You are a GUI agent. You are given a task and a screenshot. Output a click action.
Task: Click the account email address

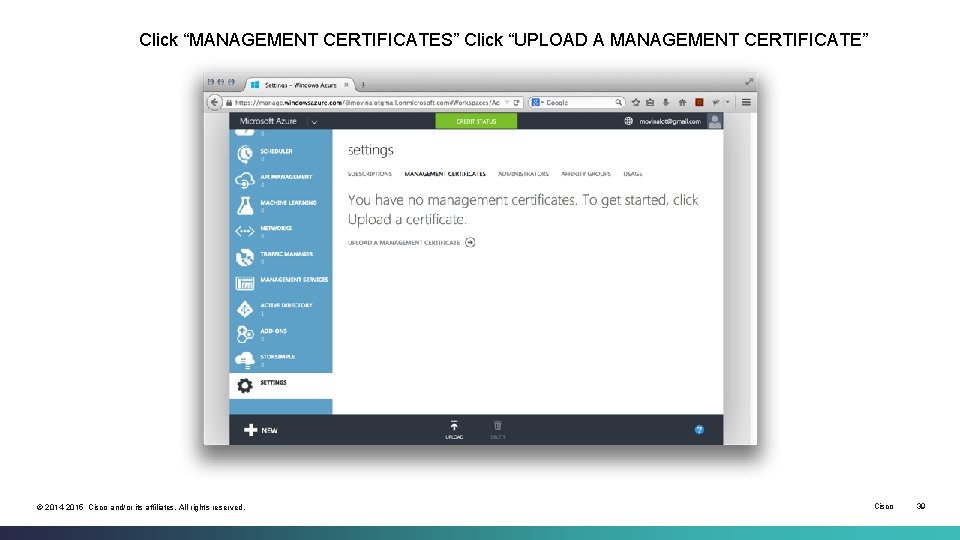(670, 121)
